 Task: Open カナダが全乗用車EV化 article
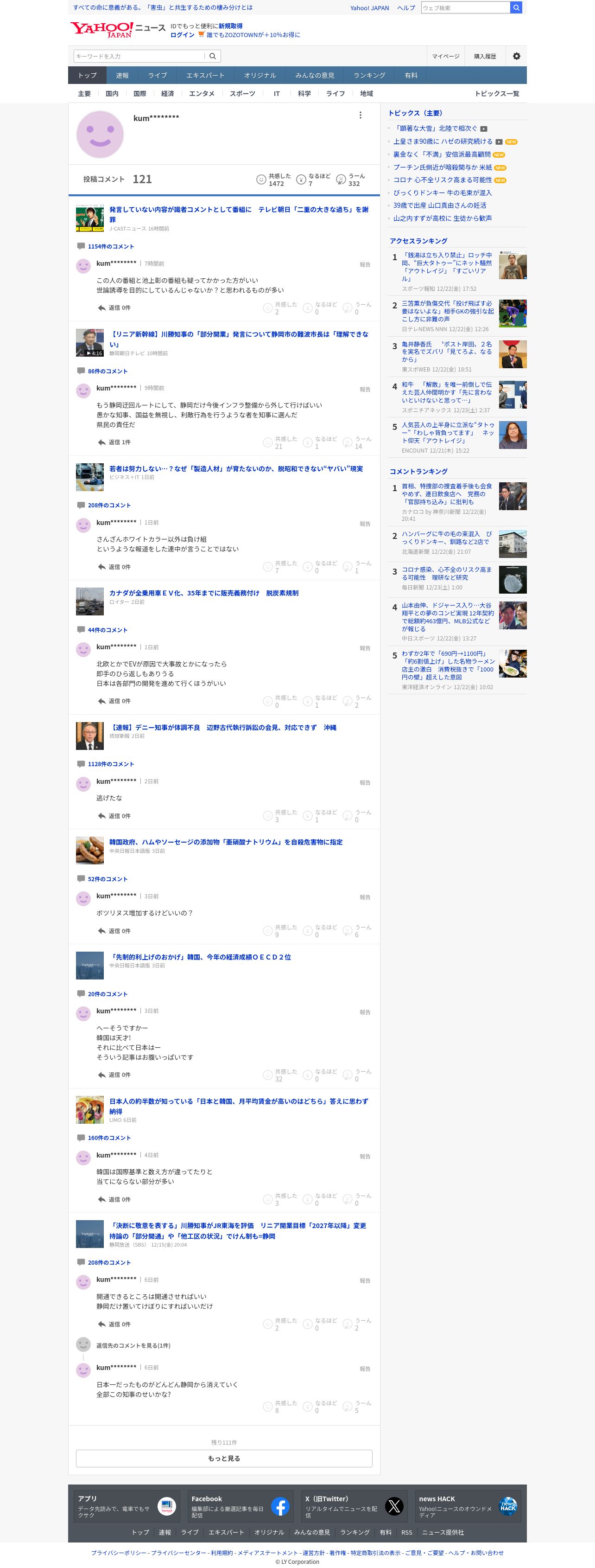click(204, 593)
